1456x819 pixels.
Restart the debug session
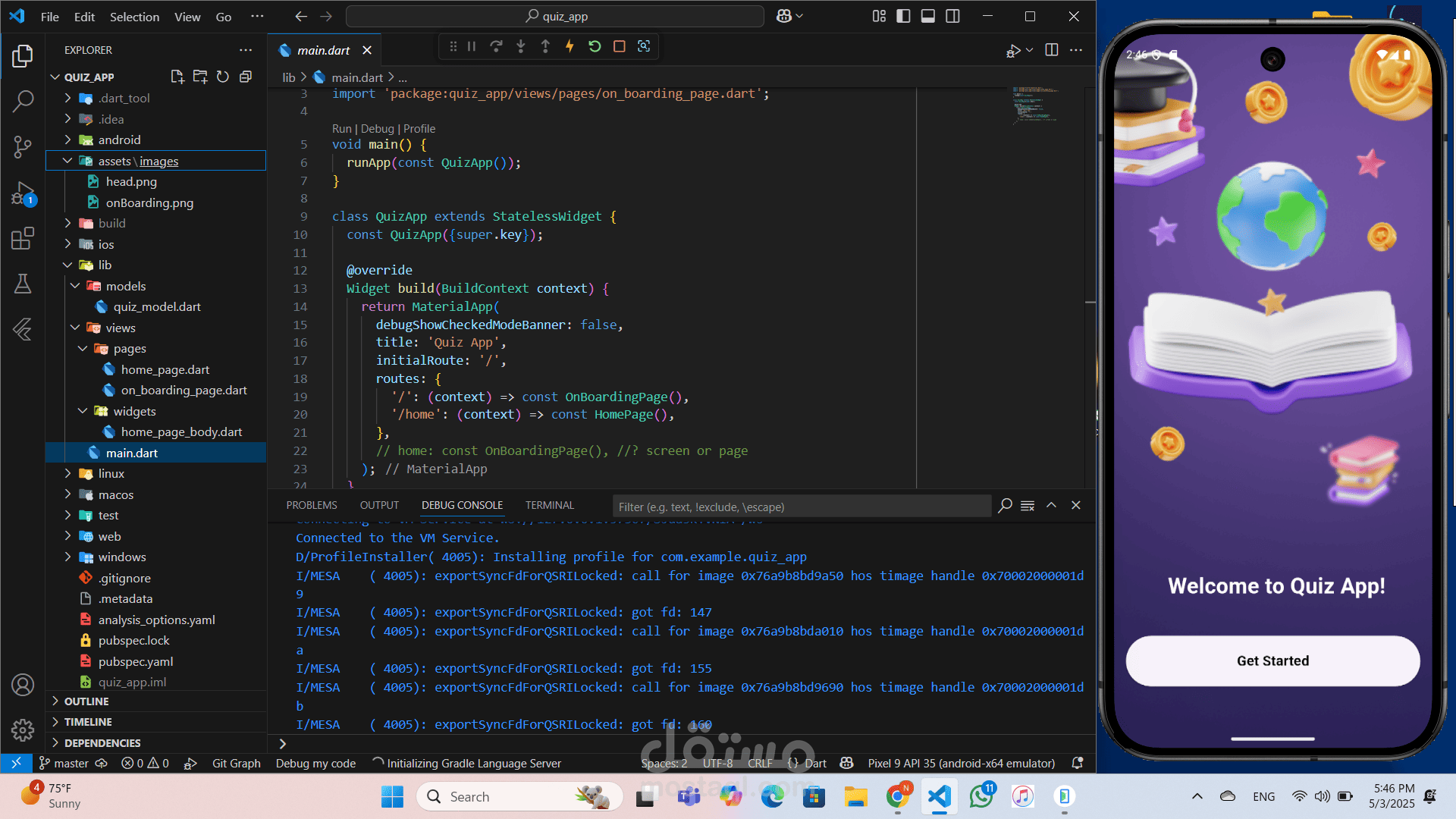tap(595, 47)
